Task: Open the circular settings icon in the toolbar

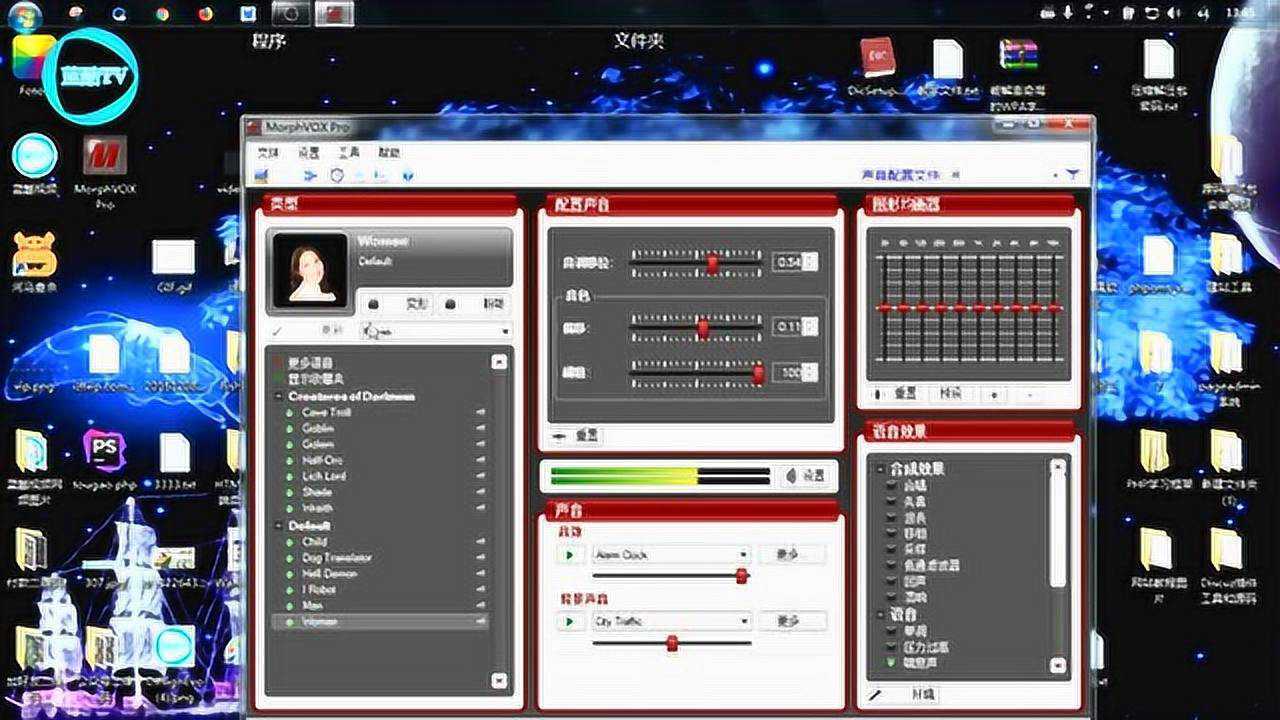Action: [x=337, y=174]
